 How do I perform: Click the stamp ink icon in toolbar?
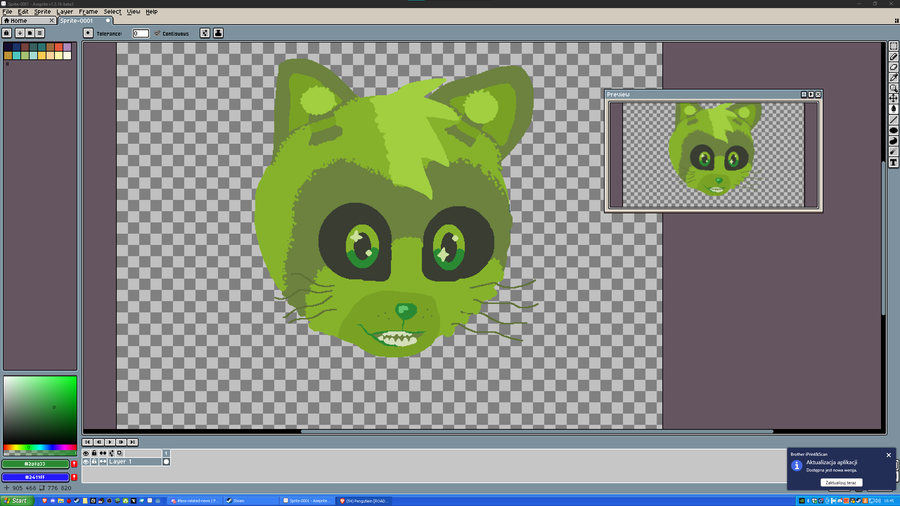pyautogui.click(x=219, y=33)
